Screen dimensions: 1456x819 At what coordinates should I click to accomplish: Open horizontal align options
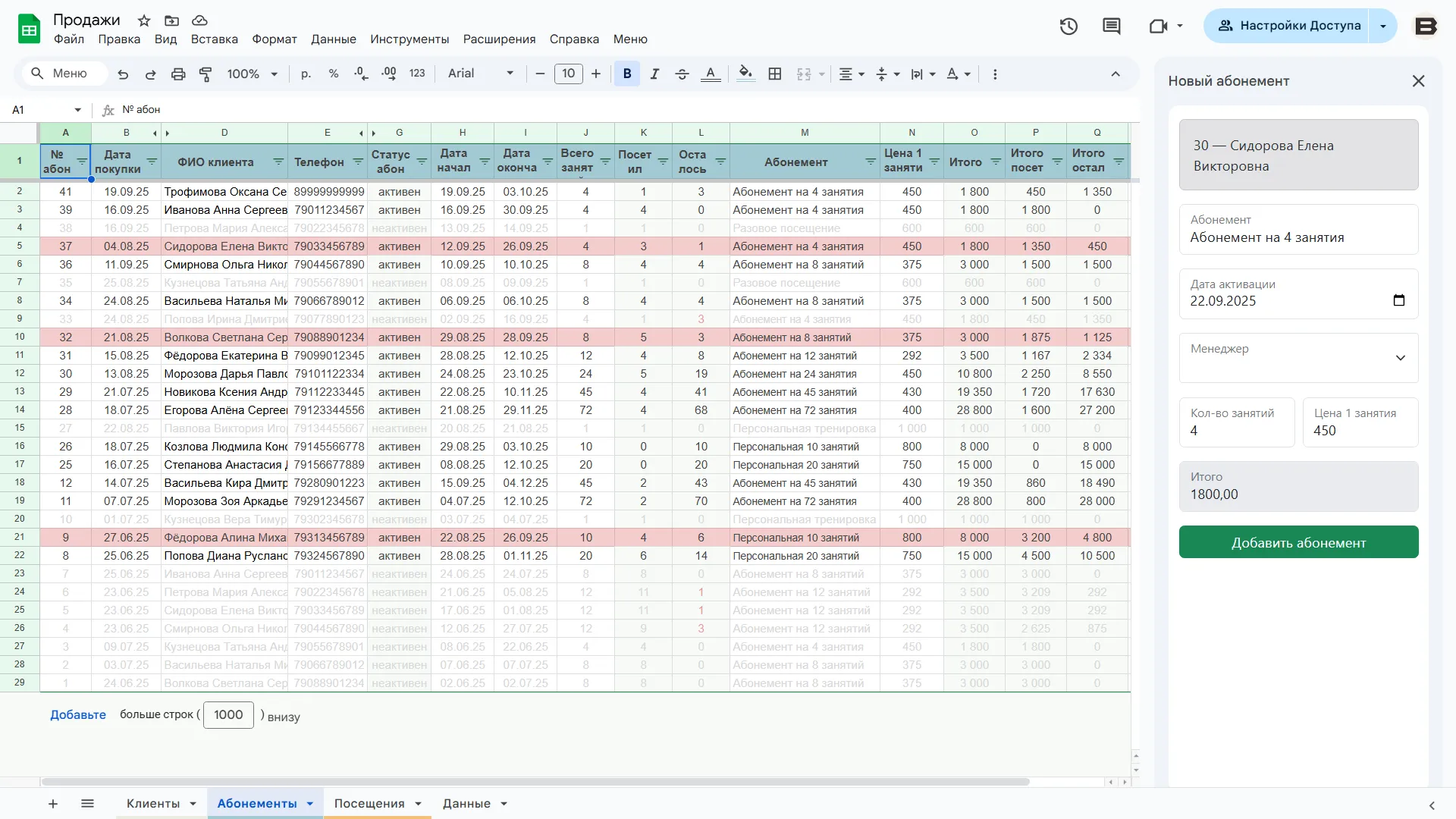[x=852, y=74]
